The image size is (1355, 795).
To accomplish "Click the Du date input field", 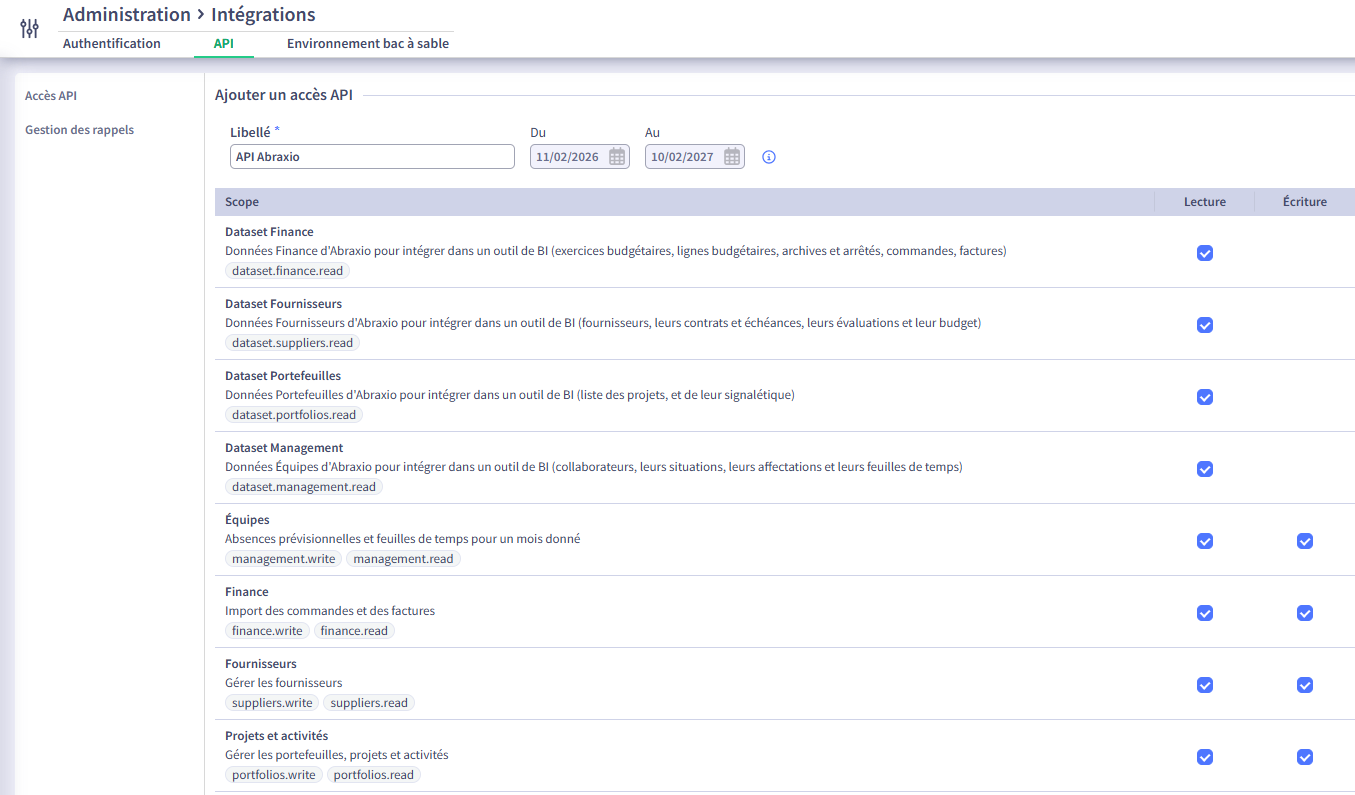I will click(x=568, y=157).
